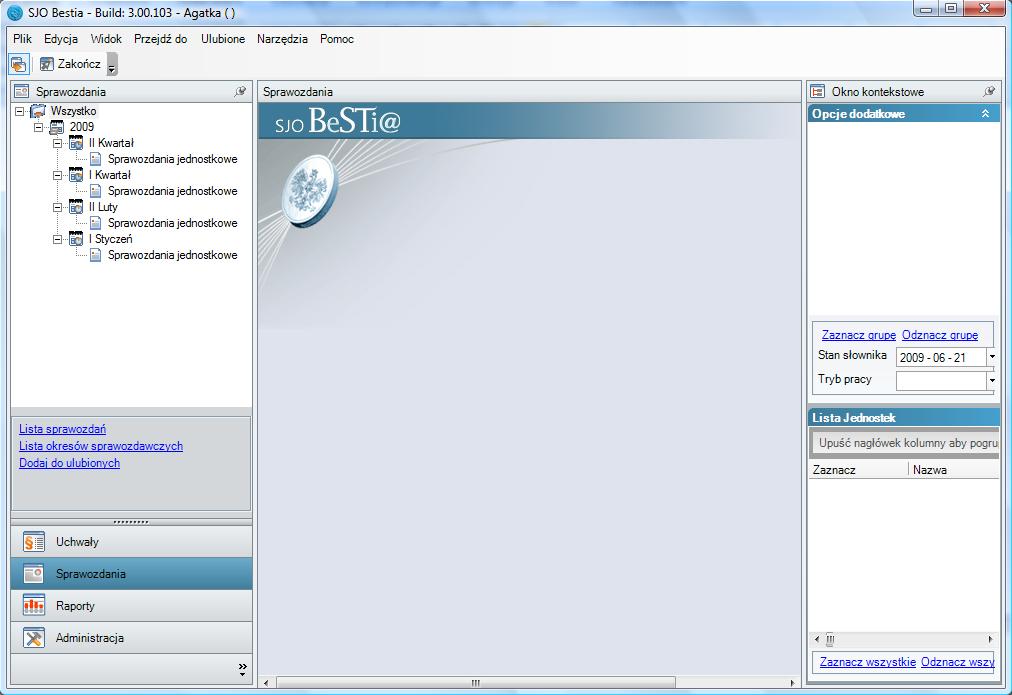The image size is (1012, 695).
Task: Switch to the Administracja module
Action: (131, 638)
